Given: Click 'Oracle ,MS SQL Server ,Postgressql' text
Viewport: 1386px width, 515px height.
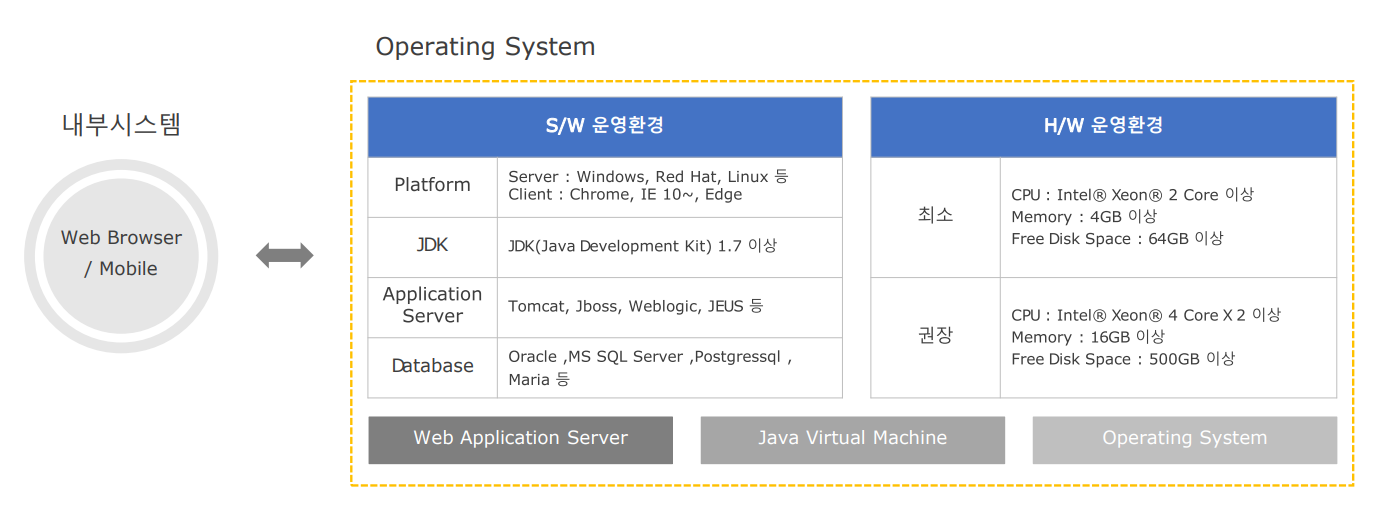Looking at the screenshot, I should tap(650, 357).
